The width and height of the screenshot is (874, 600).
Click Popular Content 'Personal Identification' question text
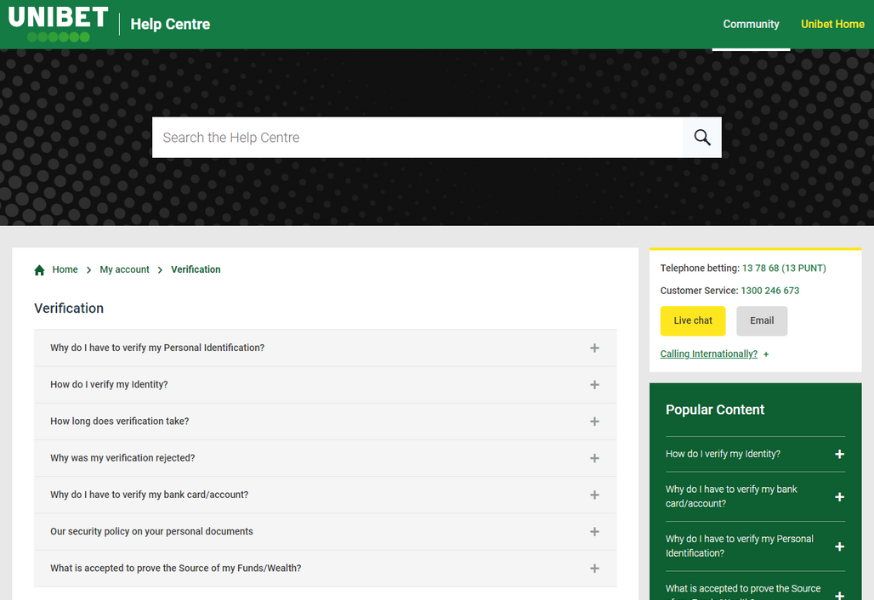[x=739, y=546]
